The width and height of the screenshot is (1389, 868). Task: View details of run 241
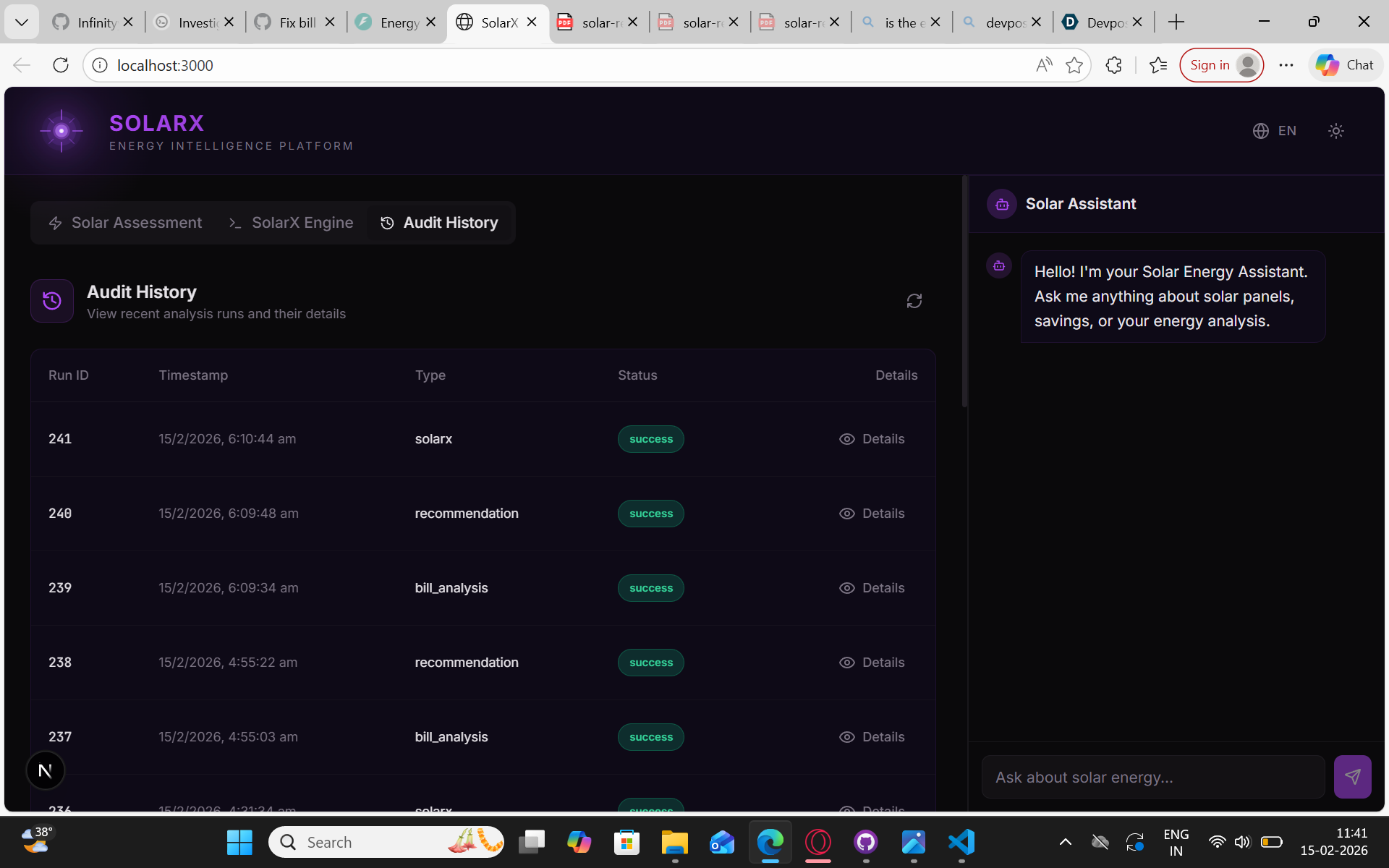pyautogui.click(x=872, y=439)
